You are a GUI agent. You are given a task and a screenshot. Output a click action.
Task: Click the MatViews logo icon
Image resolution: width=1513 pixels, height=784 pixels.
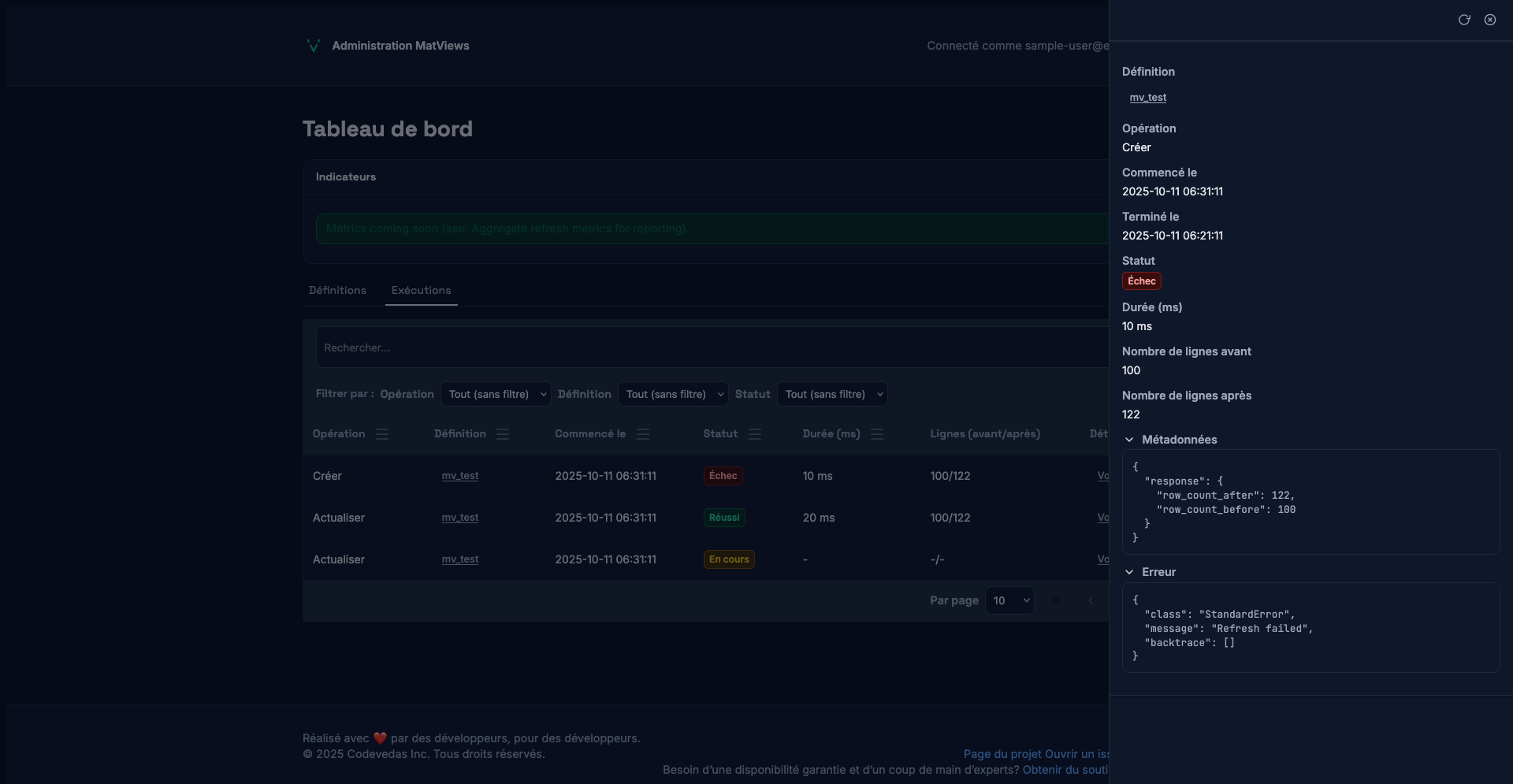tap(313, 46)
